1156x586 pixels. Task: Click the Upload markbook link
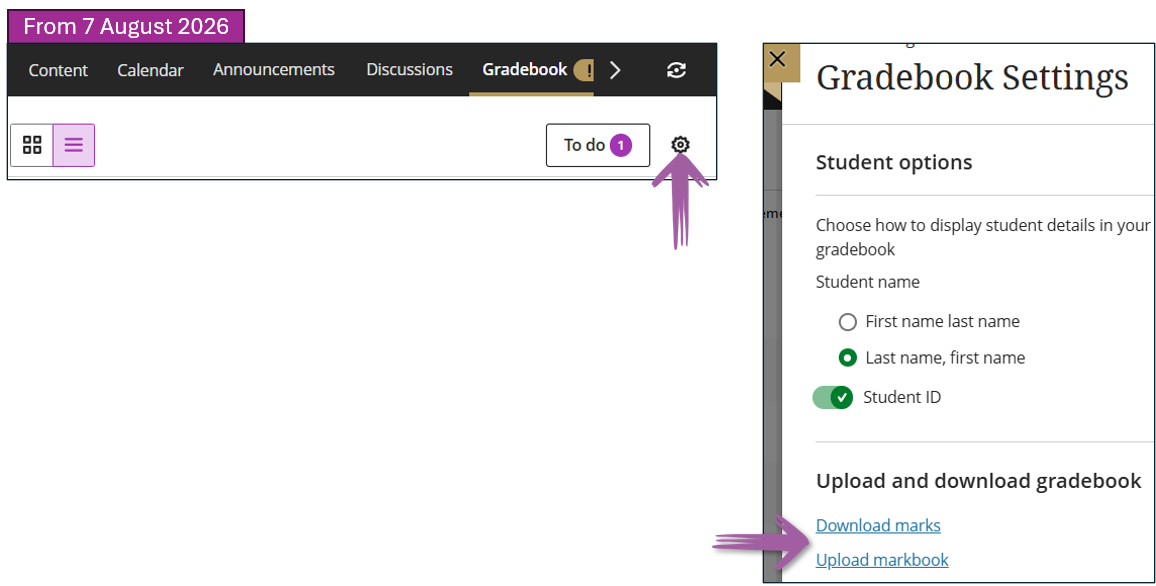click(882, 560)
